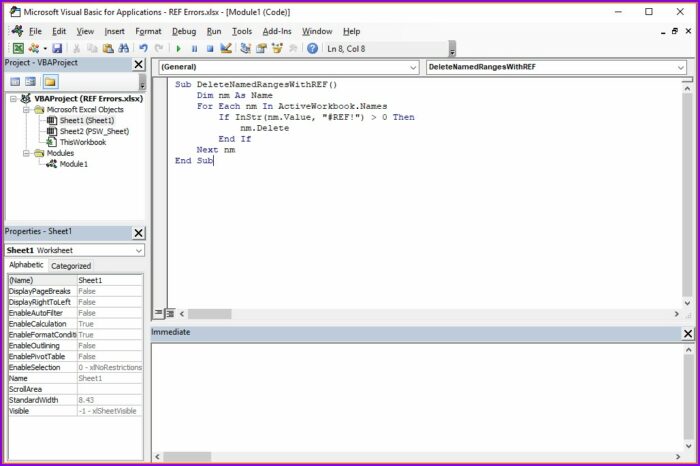Click the Procedure View button in code pane
Screen dimensions: 700x466
(158, 313)
